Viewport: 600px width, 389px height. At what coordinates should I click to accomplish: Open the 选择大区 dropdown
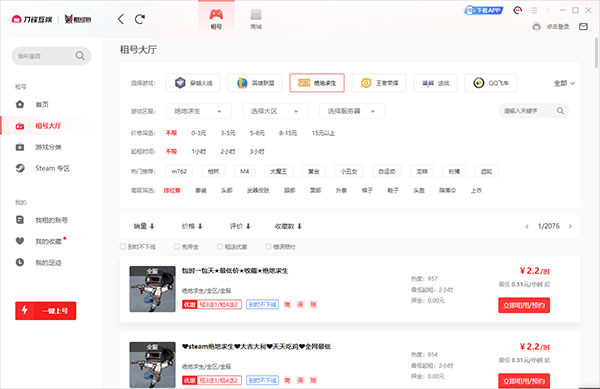pyautogui.click(x=275, y=111)
